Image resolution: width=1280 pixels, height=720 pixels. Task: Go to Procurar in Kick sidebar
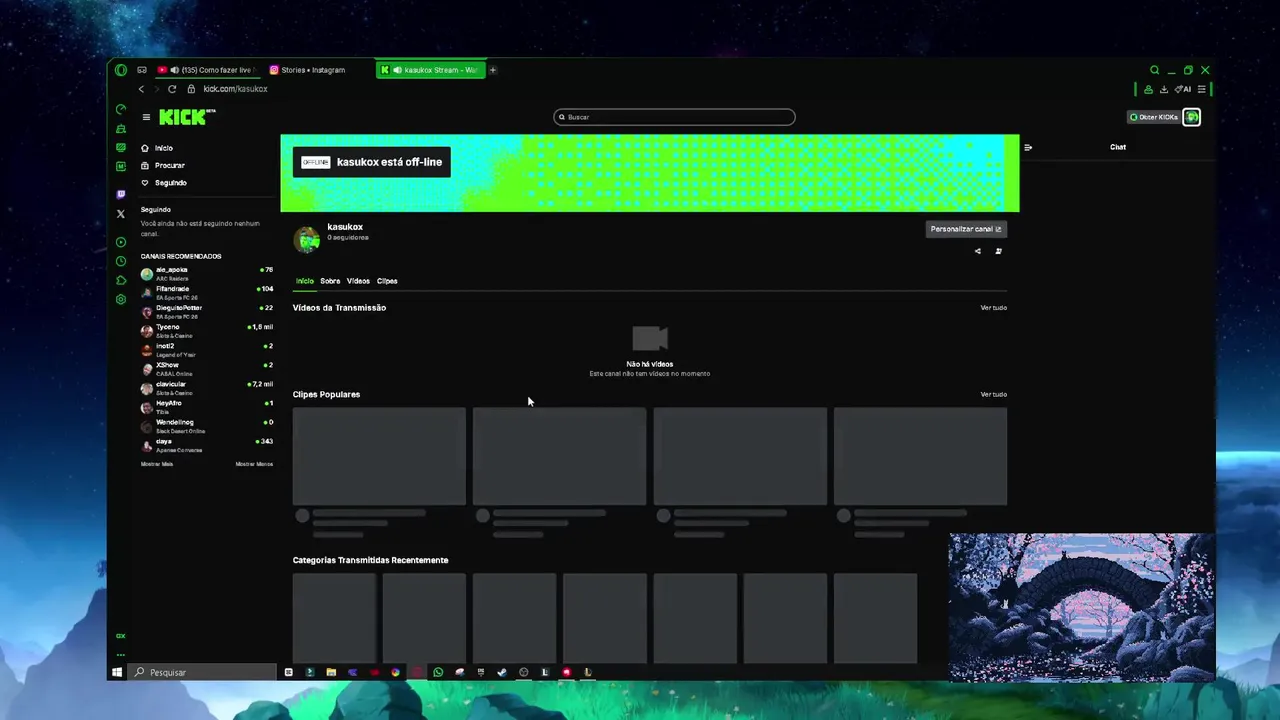(x=163, y=165)
